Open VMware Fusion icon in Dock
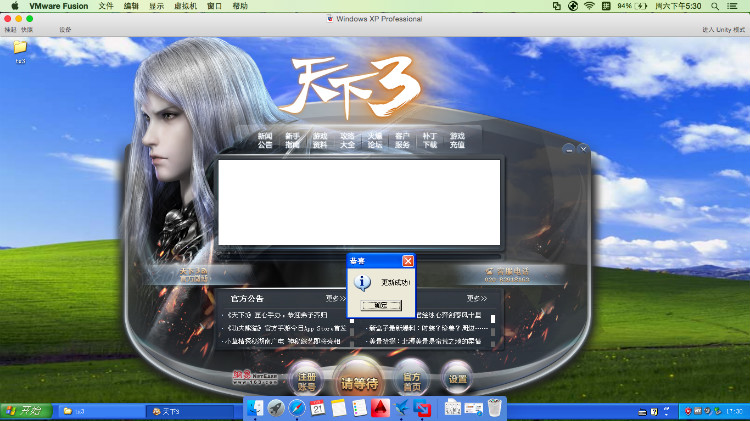This screenshot has height=421, width=750. pyautogui.click(x=422, y=408)
